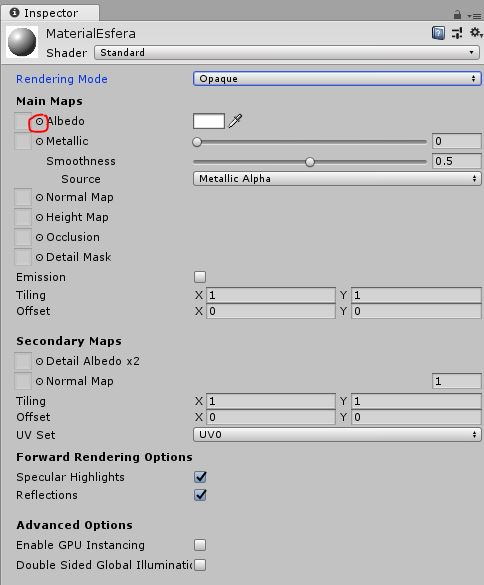Image resolution: width=484 pixels, height=585 pixels.
Task: Open the preset selector icon in the header
Action: (457, 33)
